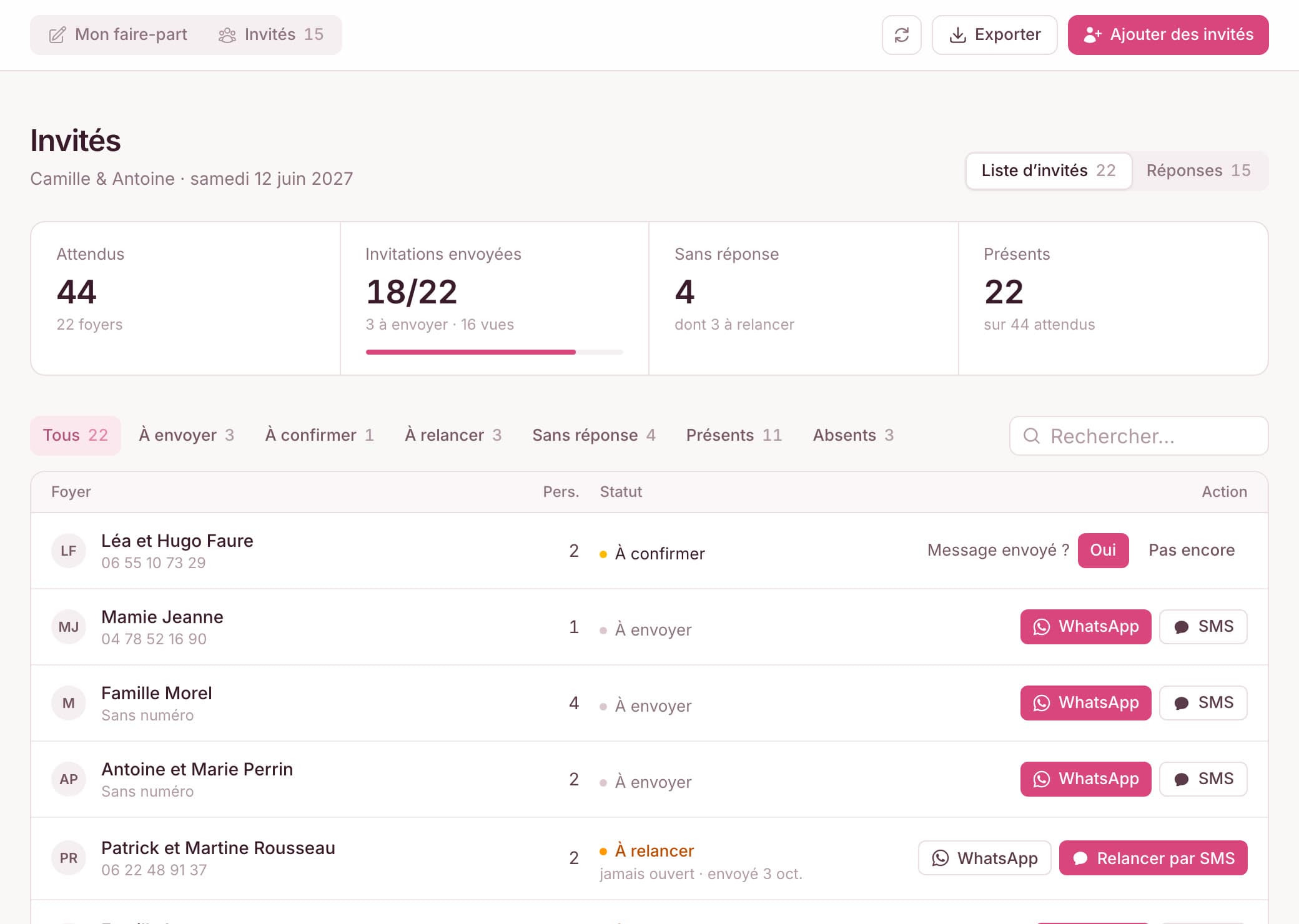
Task: Click the M avatar for Famille Morel
Action: (69, 703)
